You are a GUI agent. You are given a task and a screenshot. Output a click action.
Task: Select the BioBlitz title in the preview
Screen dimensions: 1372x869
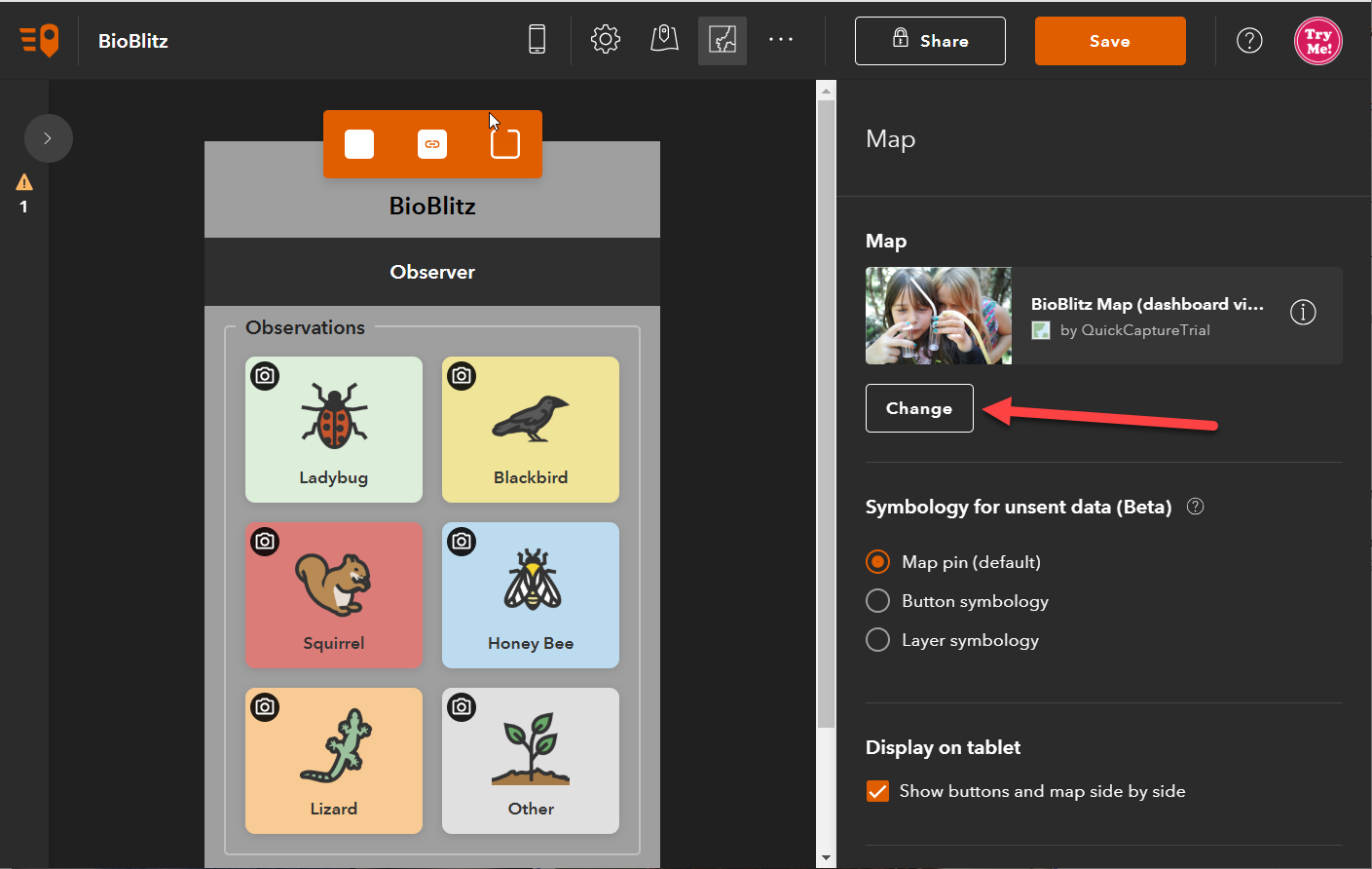(x=432, y=206)
